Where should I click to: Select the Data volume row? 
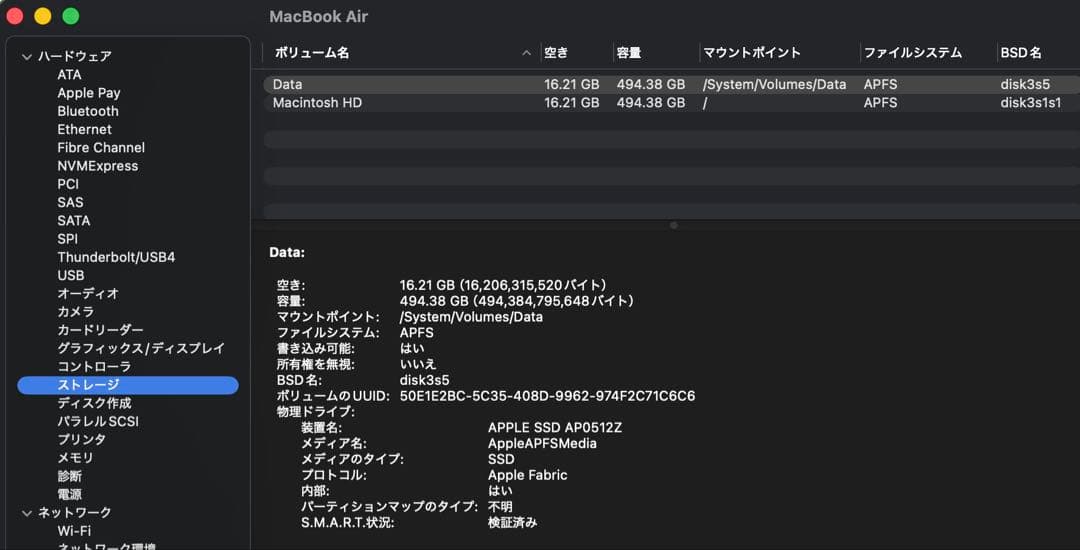672,85
